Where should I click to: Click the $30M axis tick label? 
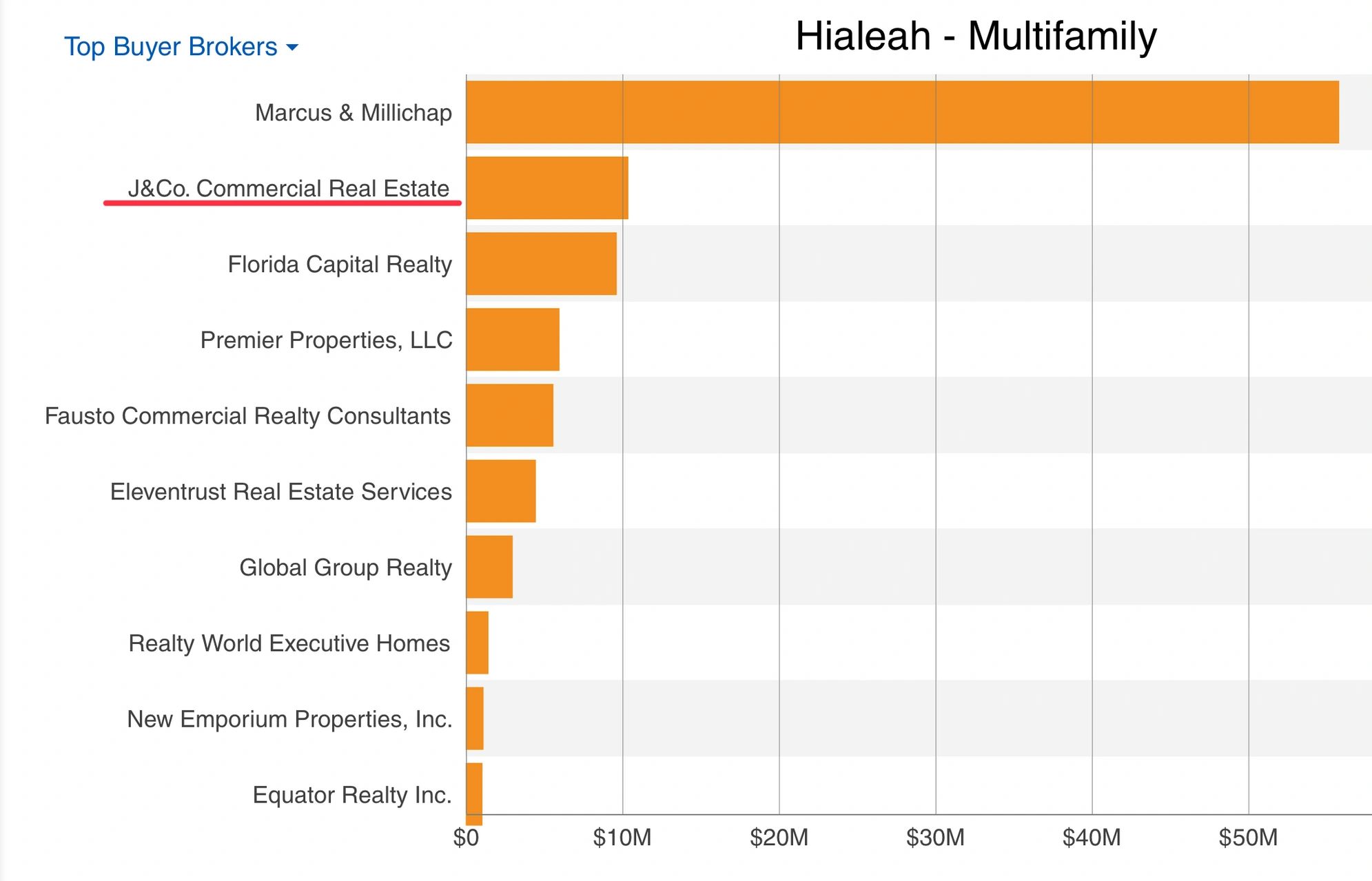[x=935, y=838]
